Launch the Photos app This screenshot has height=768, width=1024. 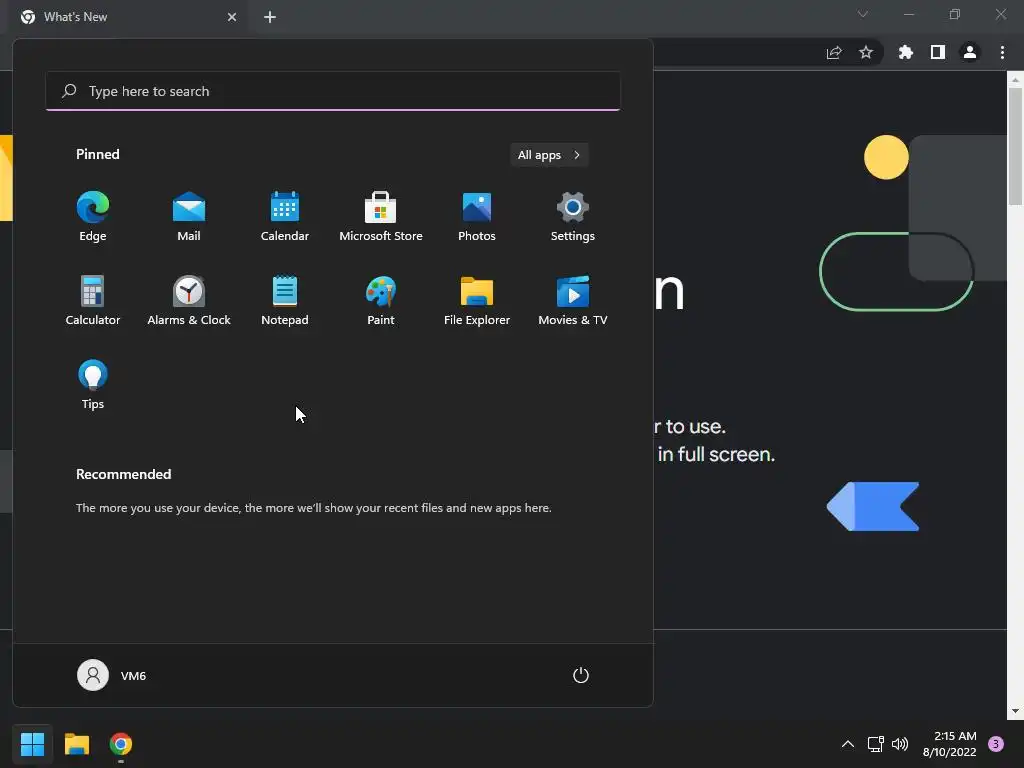tap(477, 216)
